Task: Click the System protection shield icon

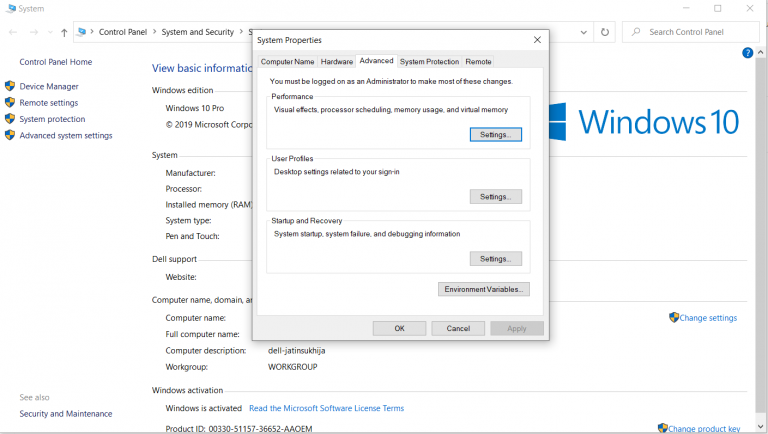Action: (10, 119)
